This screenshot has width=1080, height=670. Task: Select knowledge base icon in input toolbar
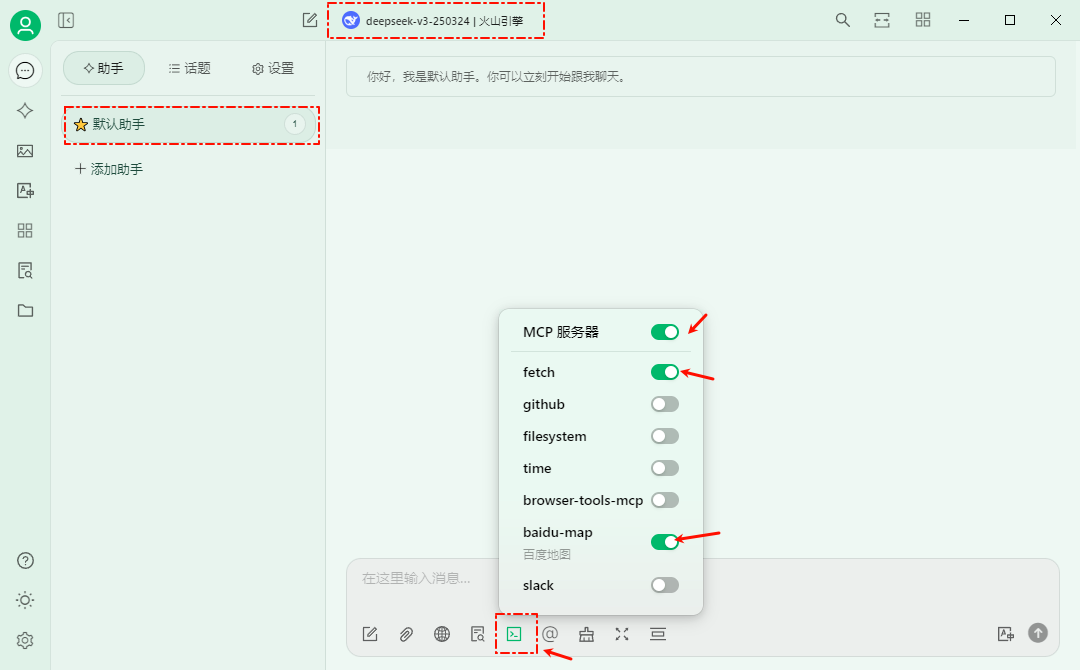(478, 634)
